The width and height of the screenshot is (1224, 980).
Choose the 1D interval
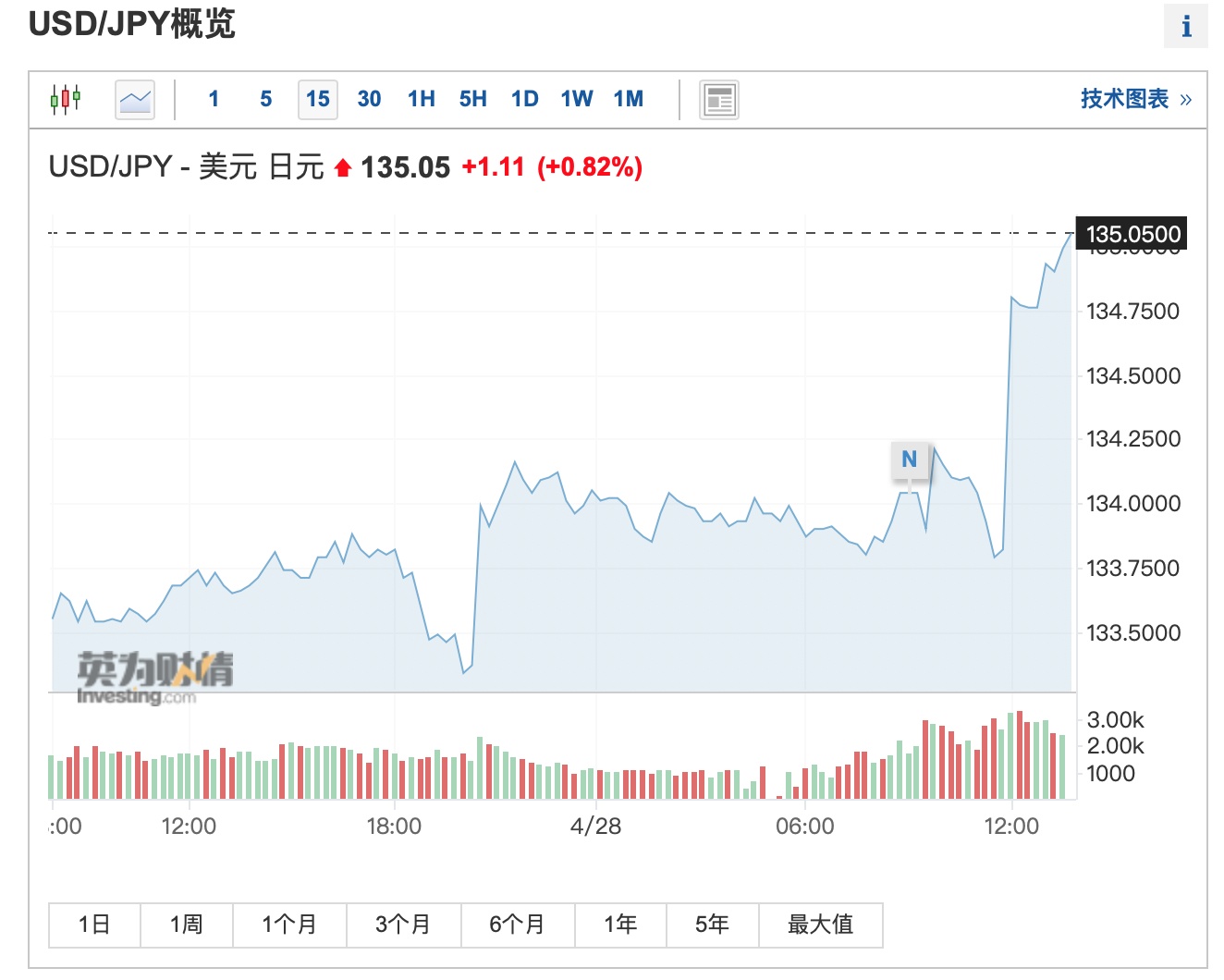525,99
